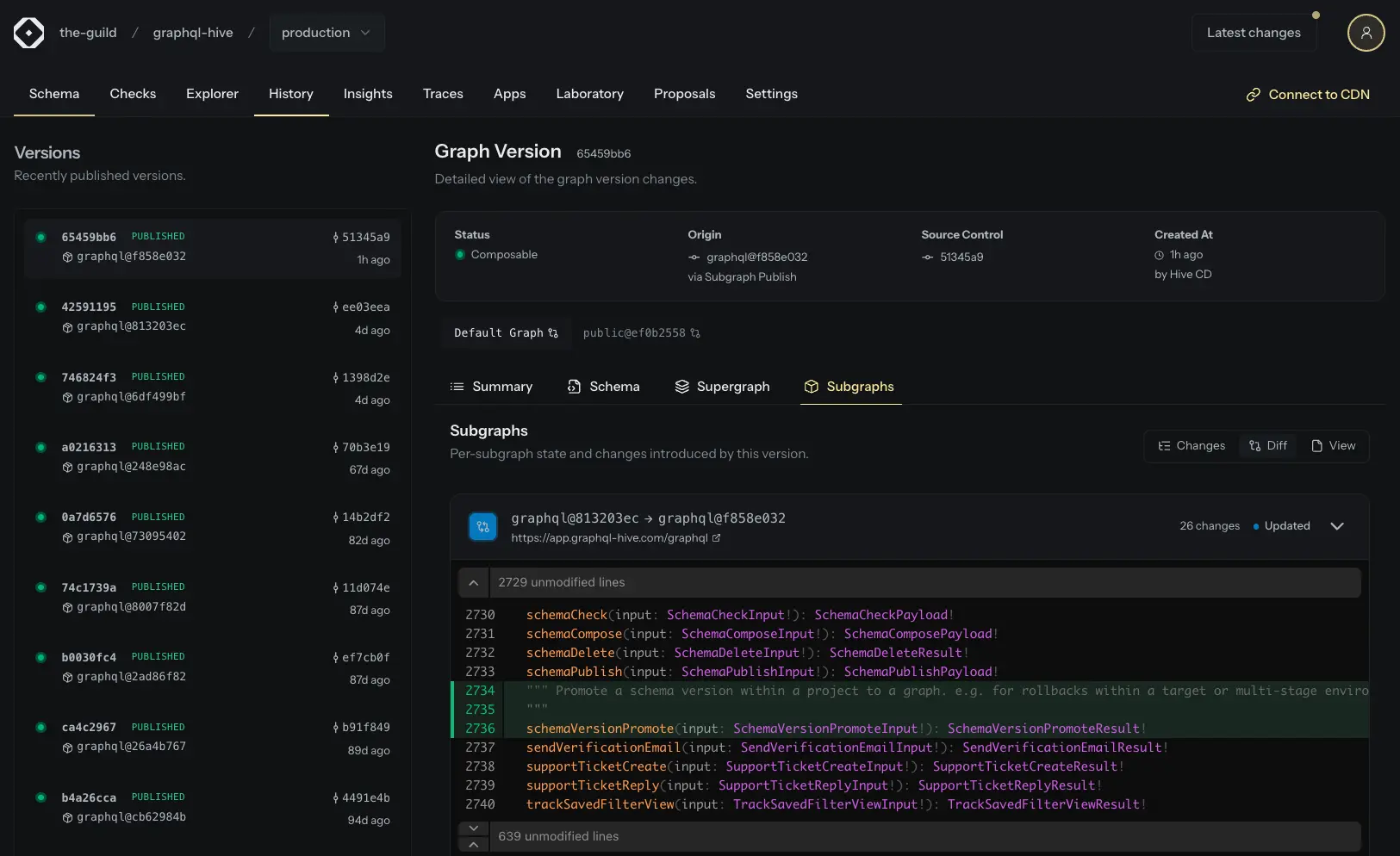The width and height of the screenshot is (1400, 856).
Task: Select version 0a7d6576 in the list
Action: pyautogui.click(x=212, y=528)
